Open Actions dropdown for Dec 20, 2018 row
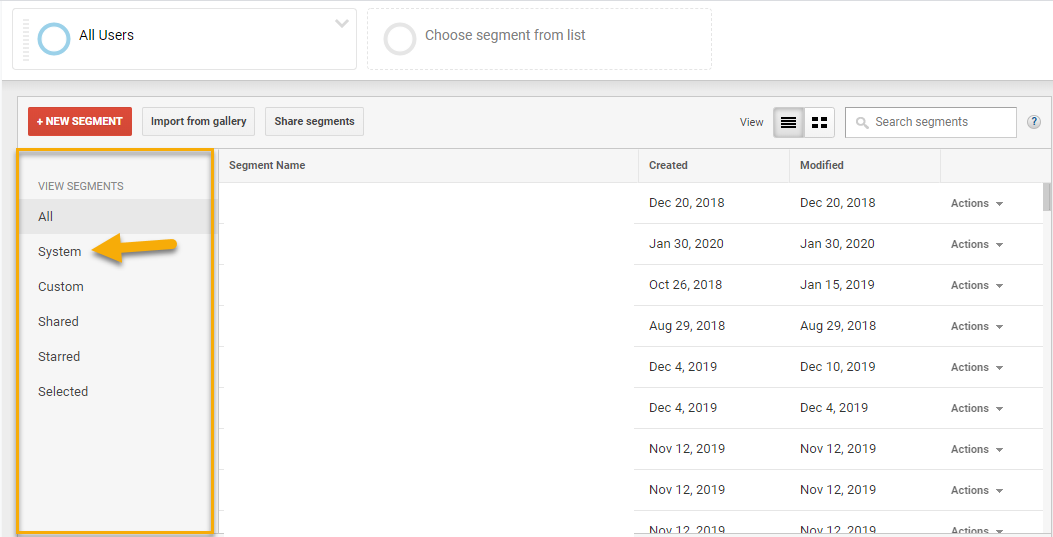The width and height of the screenshot is (1053, 537). point(976,204)
